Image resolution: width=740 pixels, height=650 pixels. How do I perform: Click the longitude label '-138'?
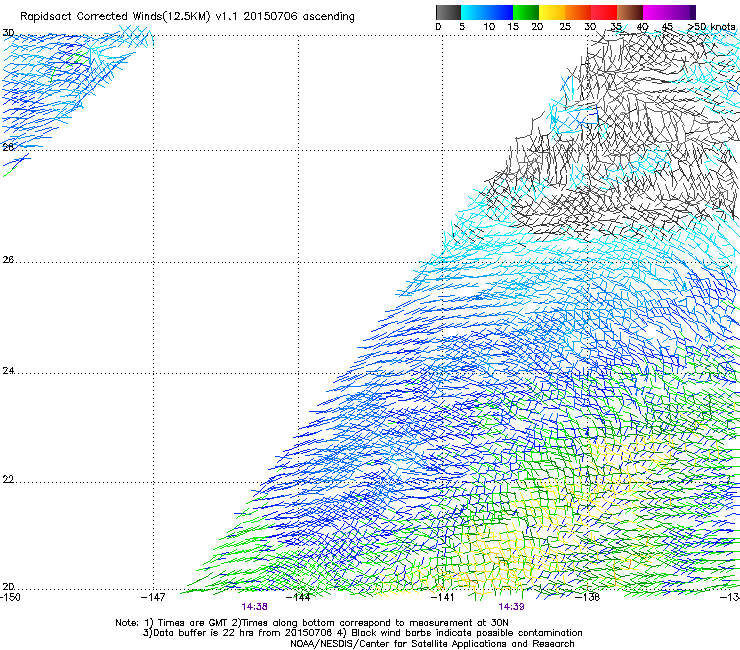pyautogui.click(x=588, y=597)
